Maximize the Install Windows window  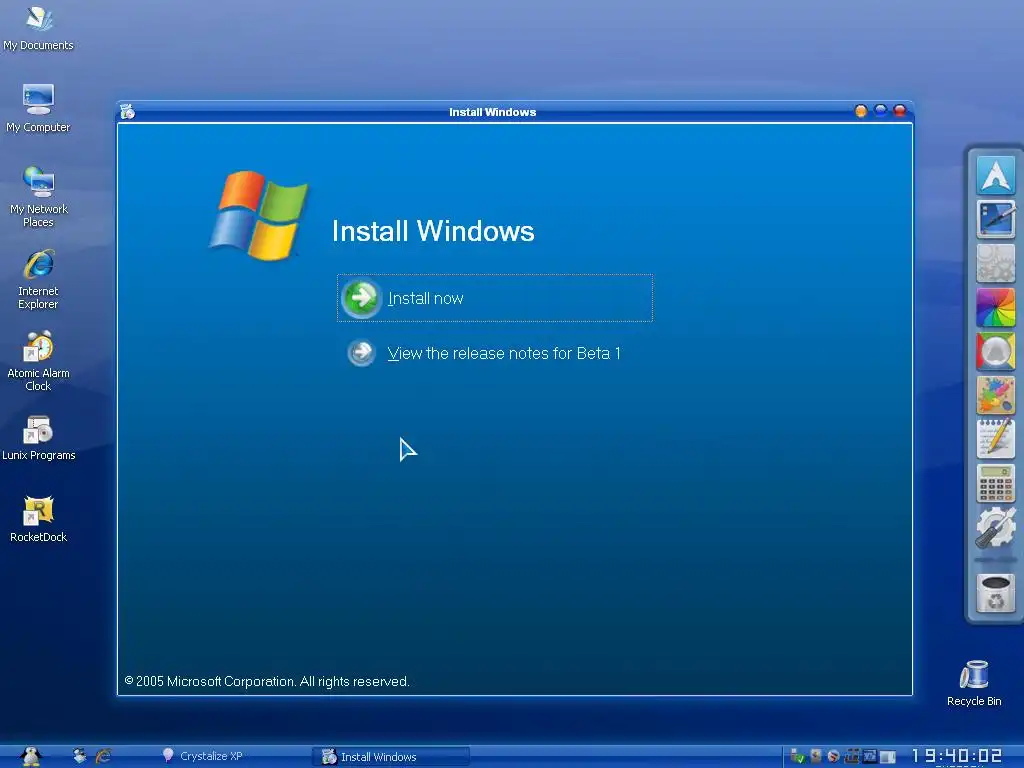click(x=880, y=111)
